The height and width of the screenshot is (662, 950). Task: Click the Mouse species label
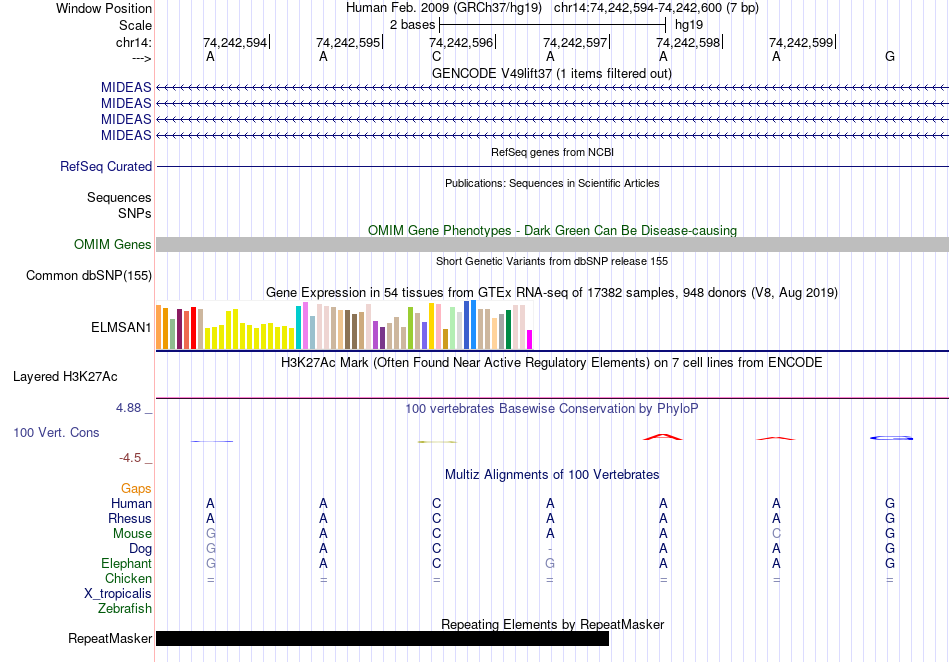pos(132,534)
